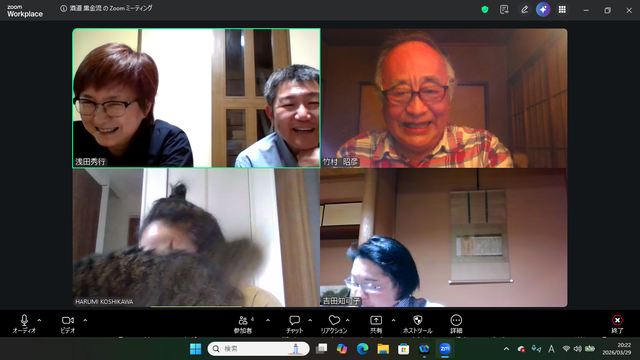Click the pen and language tray icon
The image size is (640, 360).
(536, 349)
